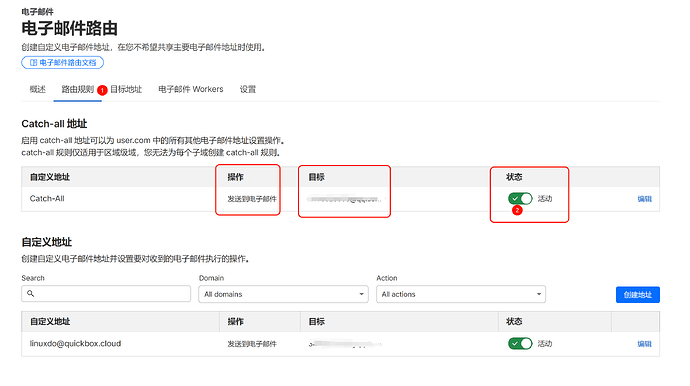Open the 目标地址 tab
690x386 pixels.
(x=126, y=89)
